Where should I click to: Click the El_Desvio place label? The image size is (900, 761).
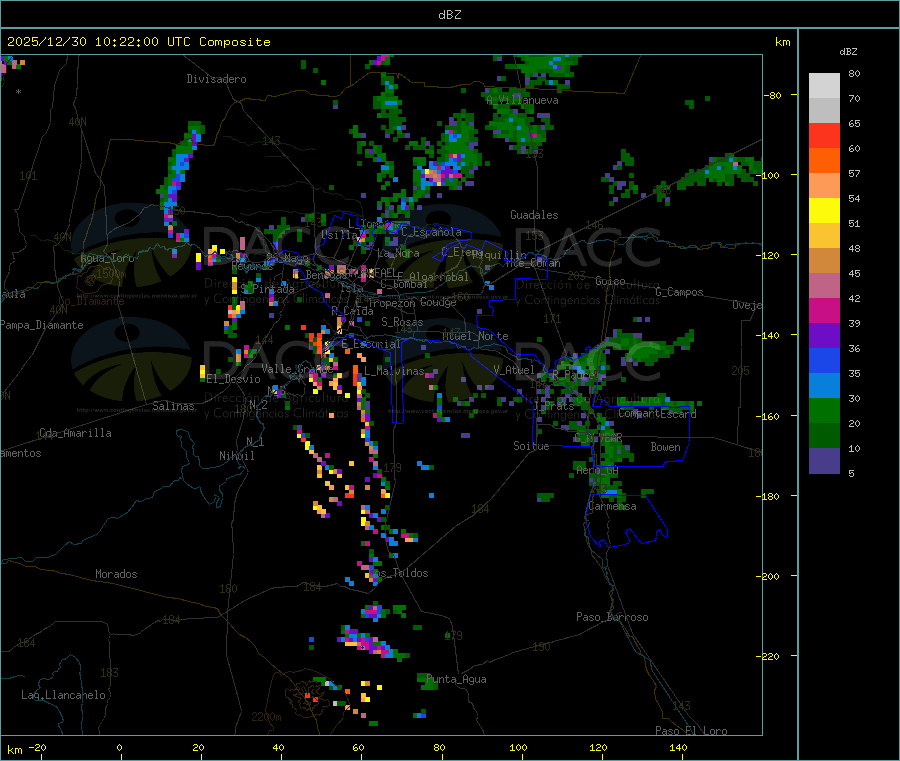click(234, 379)
